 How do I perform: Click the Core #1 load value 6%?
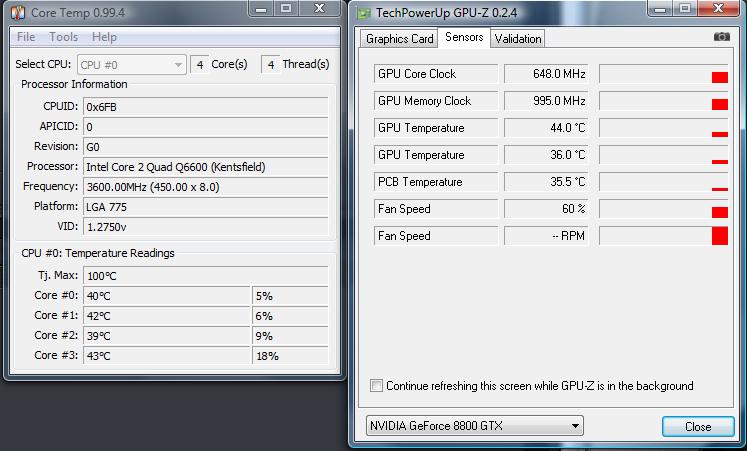click(x=291, y=316)
